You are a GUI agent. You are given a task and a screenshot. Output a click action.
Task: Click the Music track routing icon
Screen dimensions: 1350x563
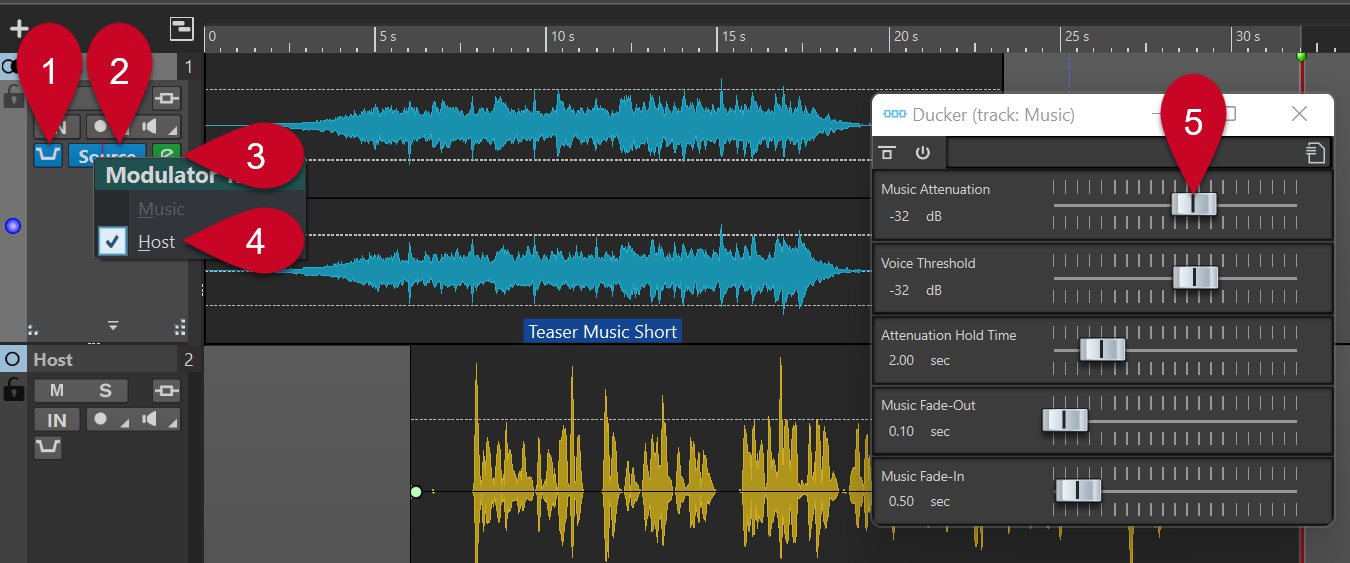[166, 99]
